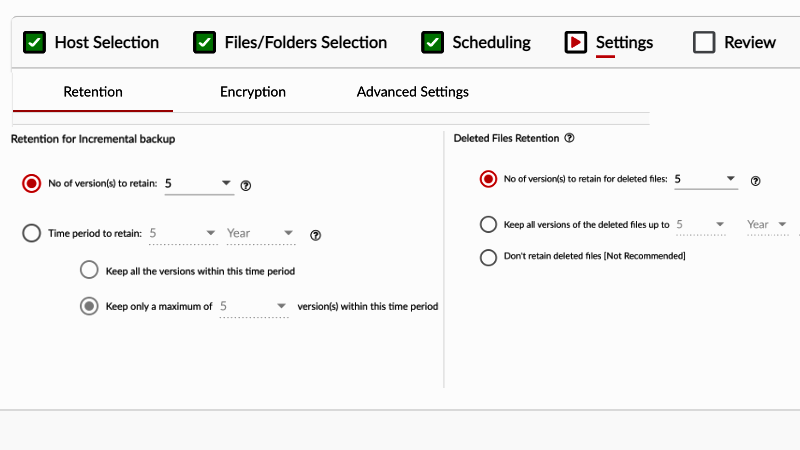Click the empty Review step box icon

tap(704, 42)
